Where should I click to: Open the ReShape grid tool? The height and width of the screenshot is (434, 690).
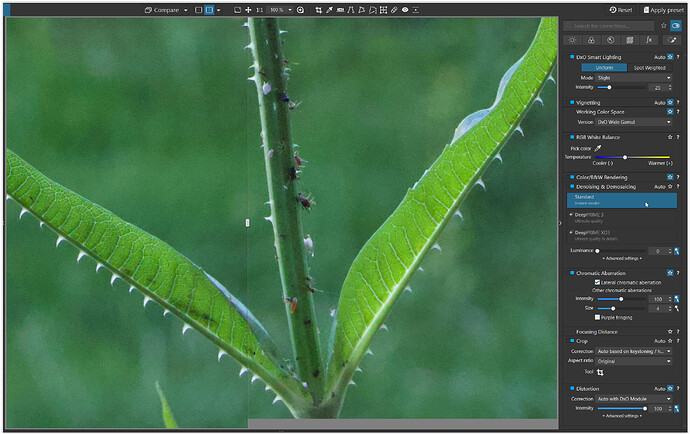(383, 10)
